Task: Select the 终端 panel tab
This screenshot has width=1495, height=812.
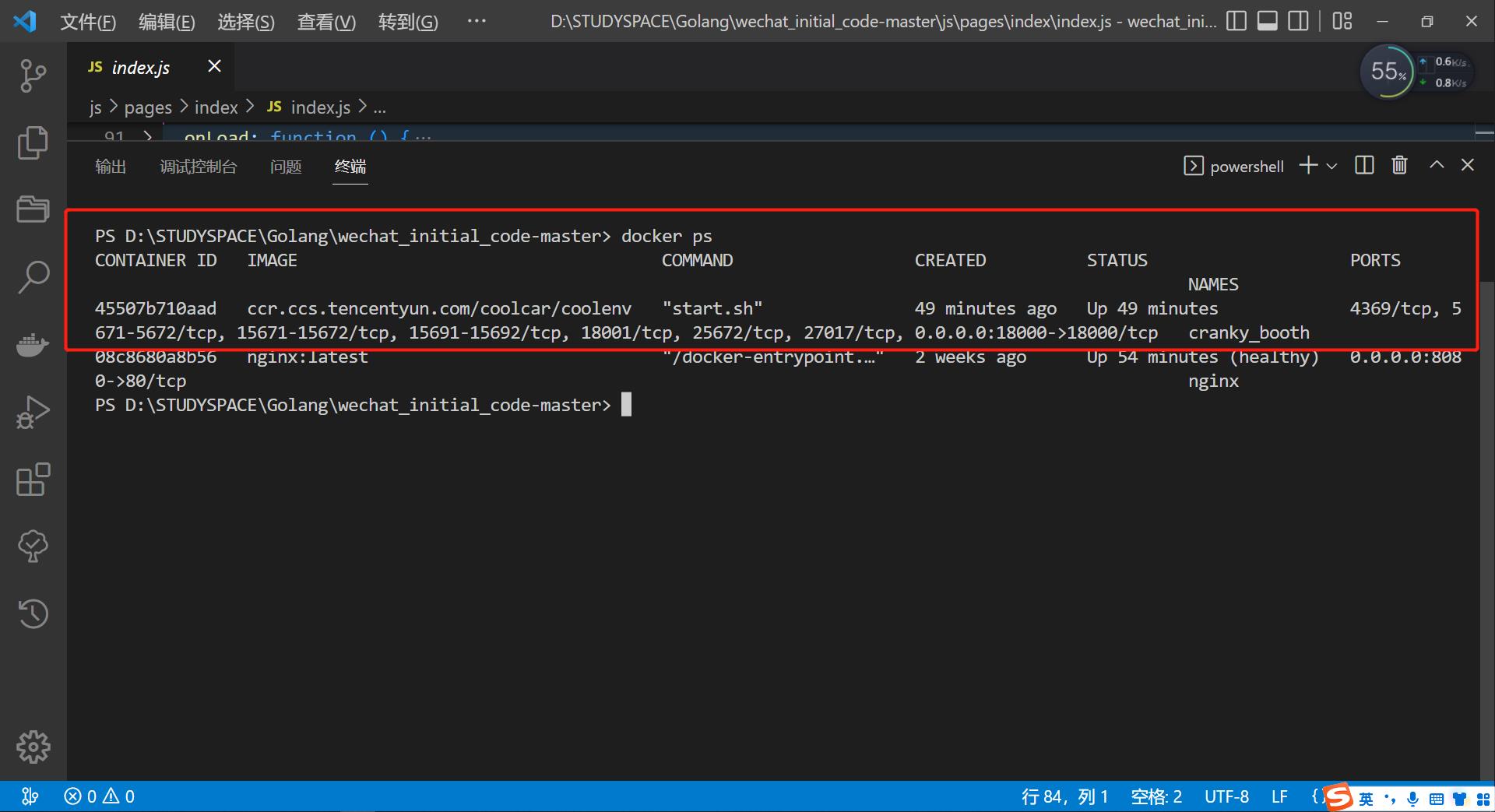Action: 350,167
